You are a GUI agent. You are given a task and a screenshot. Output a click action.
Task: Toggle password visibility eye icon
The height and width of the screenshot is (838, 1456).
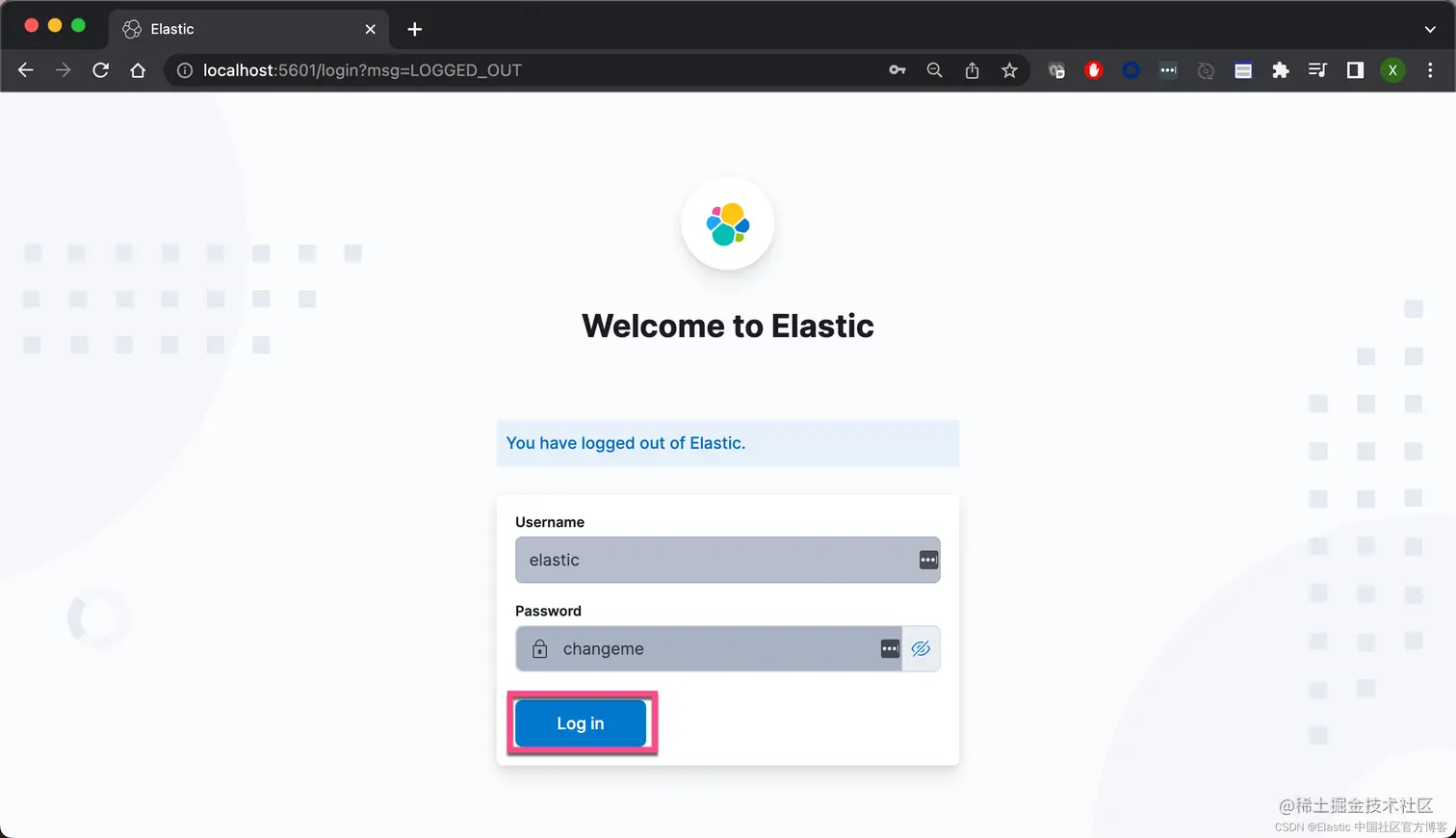coord(921,648)
